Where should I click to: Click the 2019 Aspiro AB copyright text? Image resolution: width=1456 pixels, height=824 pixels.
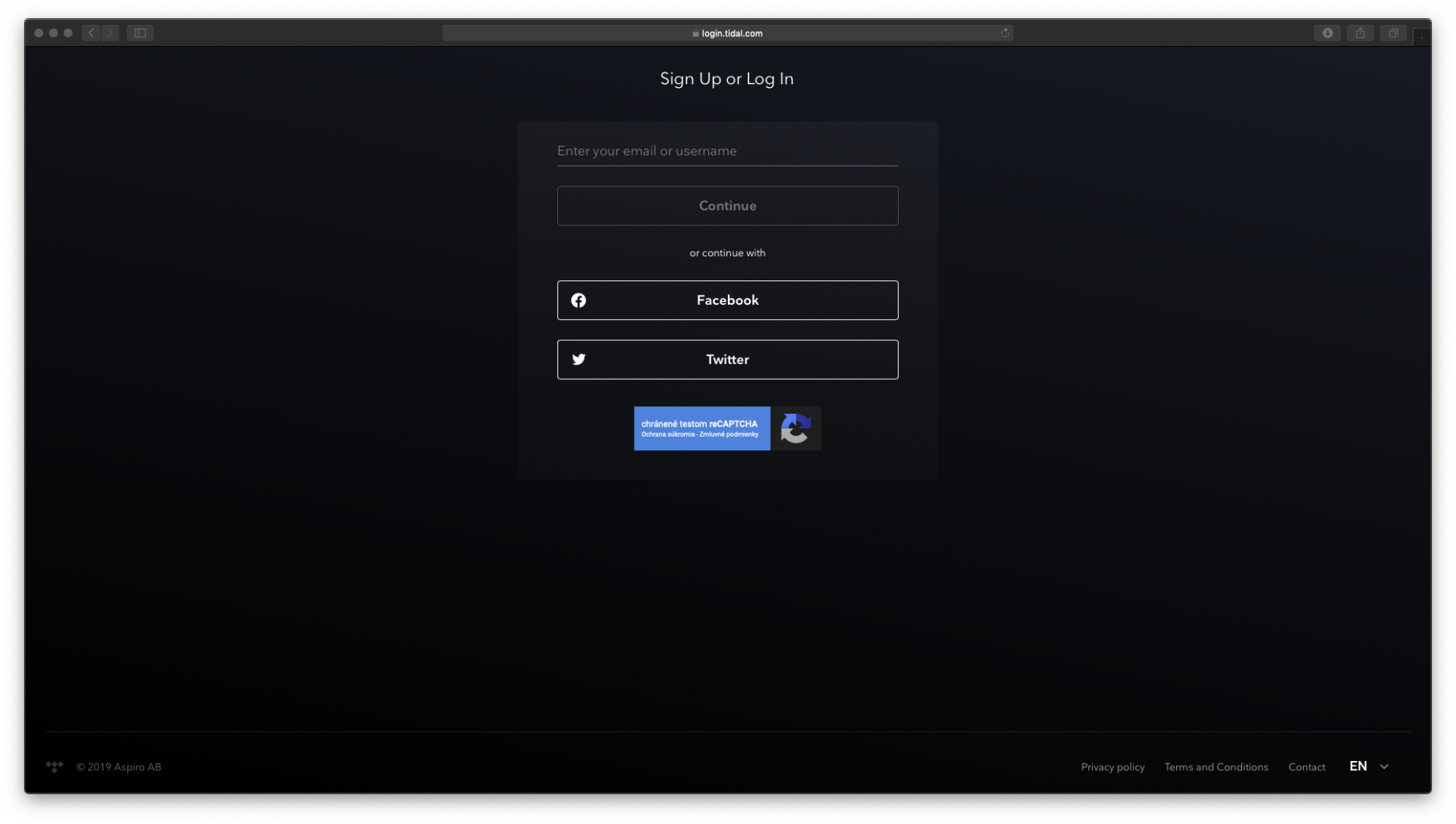(119, 767)
